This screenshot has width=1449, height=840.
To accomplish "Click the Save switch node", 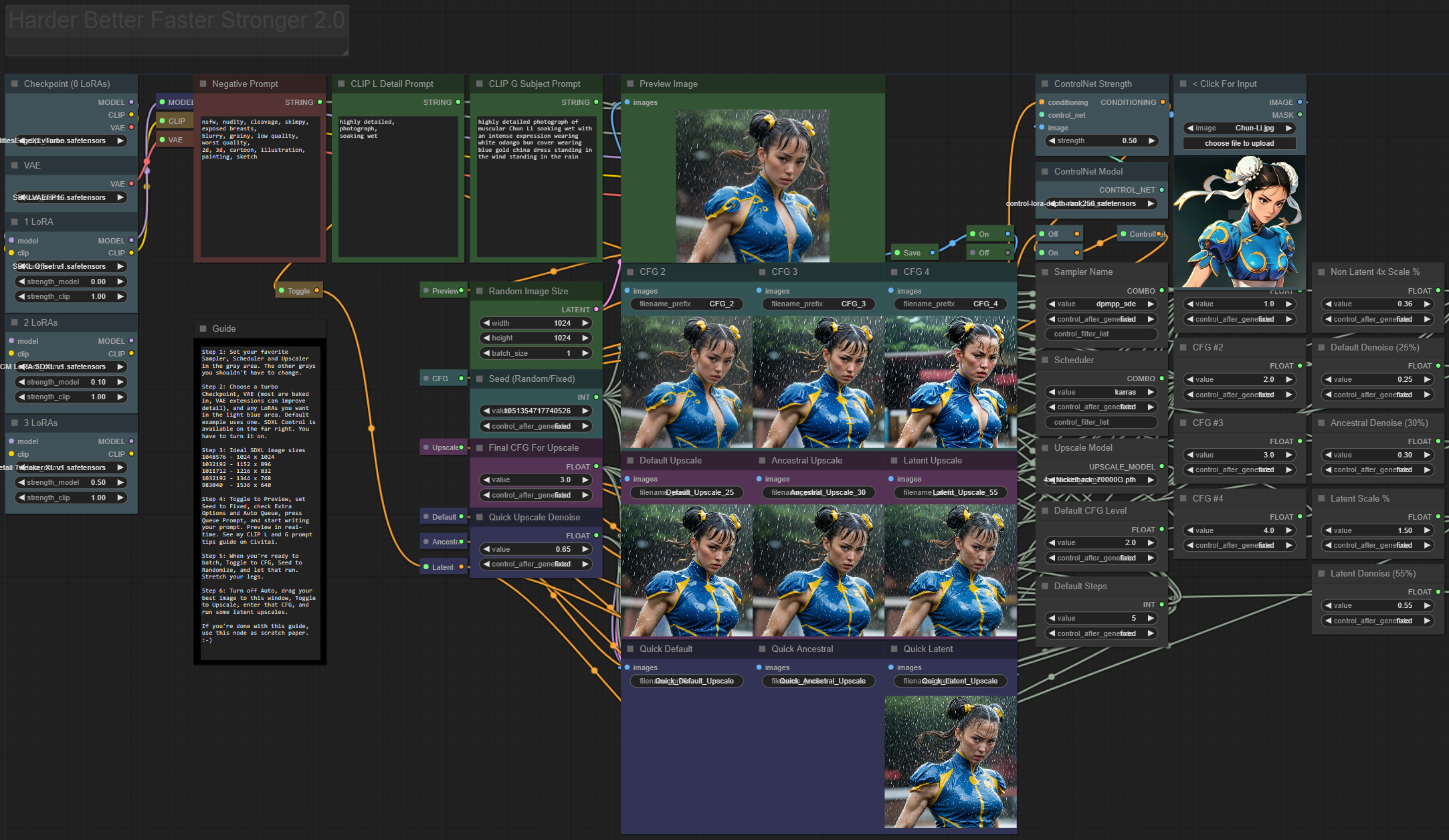I will [915, 253].
